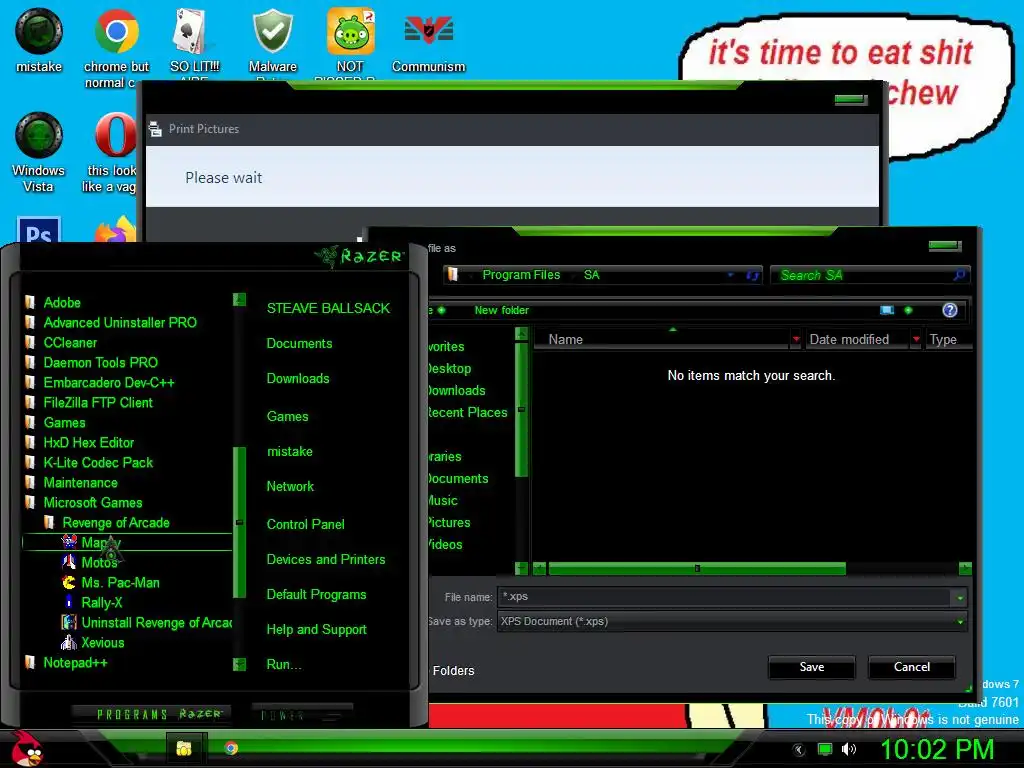
Task: Open STEAVE BALLSACK user folder
Action: (x=328, y=308)
